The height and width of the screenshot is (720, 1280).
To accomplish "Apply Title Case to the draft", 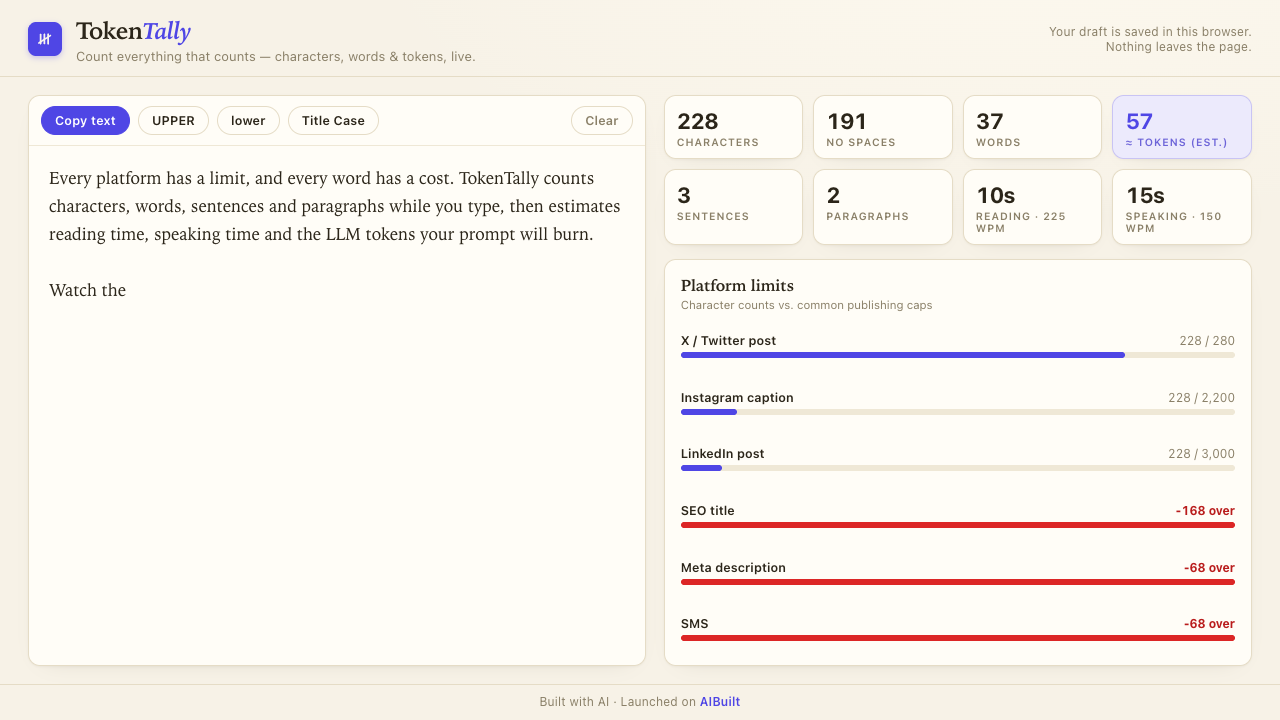I will (x=333, y=121).
